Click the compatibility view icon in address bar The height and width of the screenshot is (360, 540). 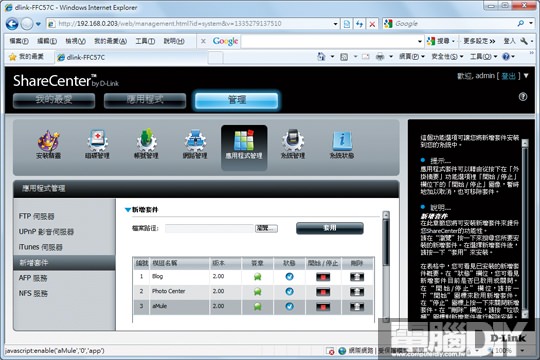click(x=347, y=24)
